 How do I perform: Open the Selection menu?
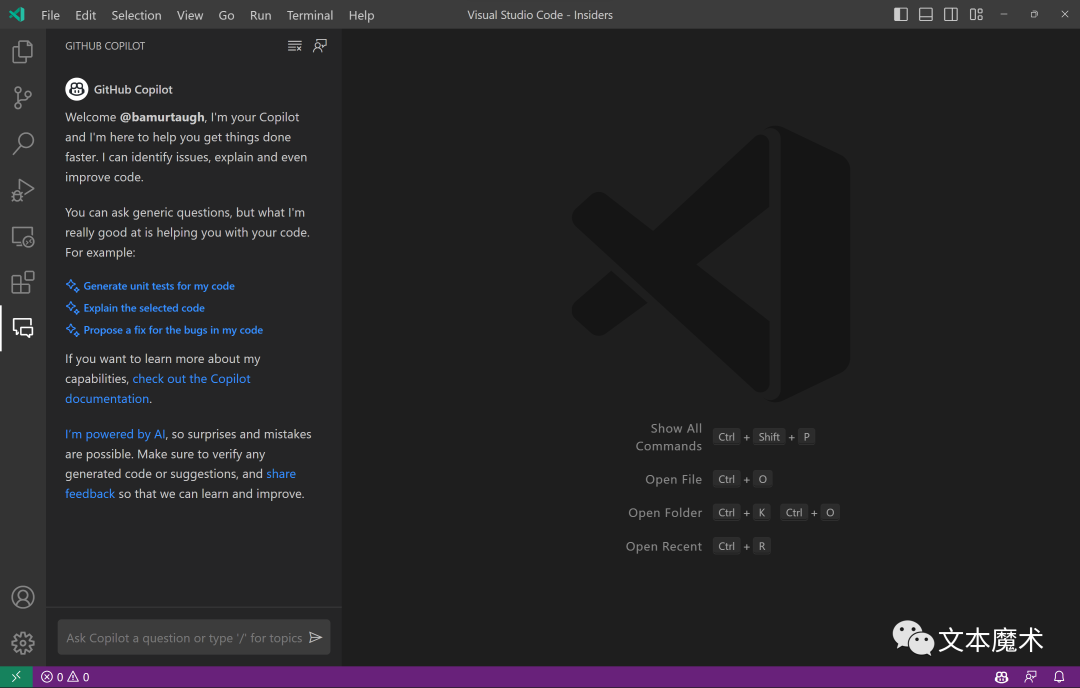136,15
